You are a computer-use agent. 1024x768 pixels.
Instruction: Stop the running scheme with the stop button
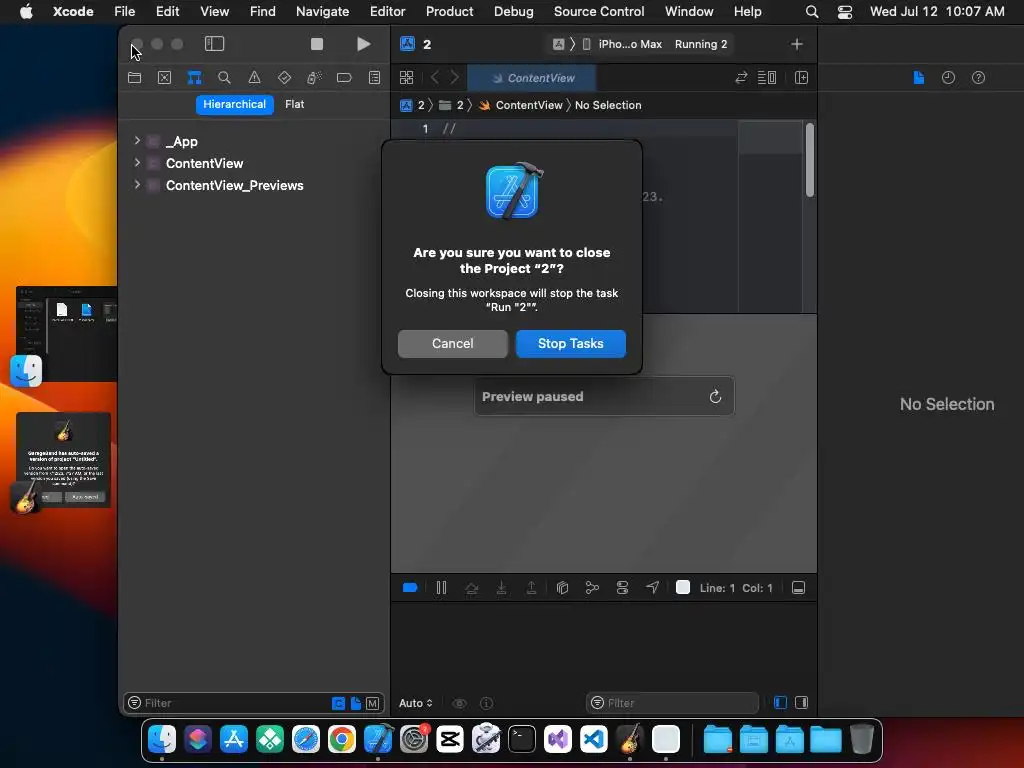(x=317, y=44)
